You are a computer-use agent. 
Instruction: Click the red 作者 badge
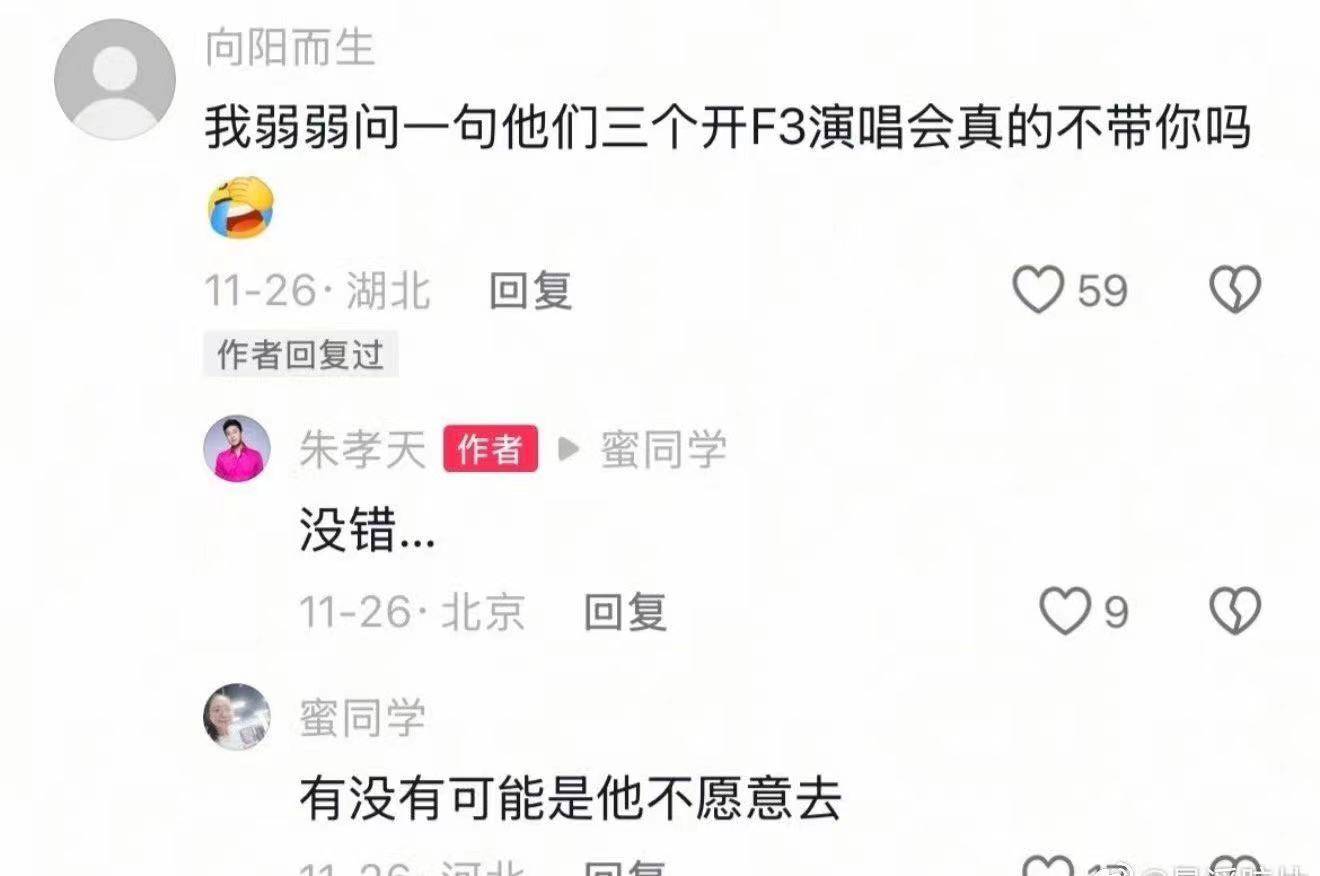coord(491,449)
